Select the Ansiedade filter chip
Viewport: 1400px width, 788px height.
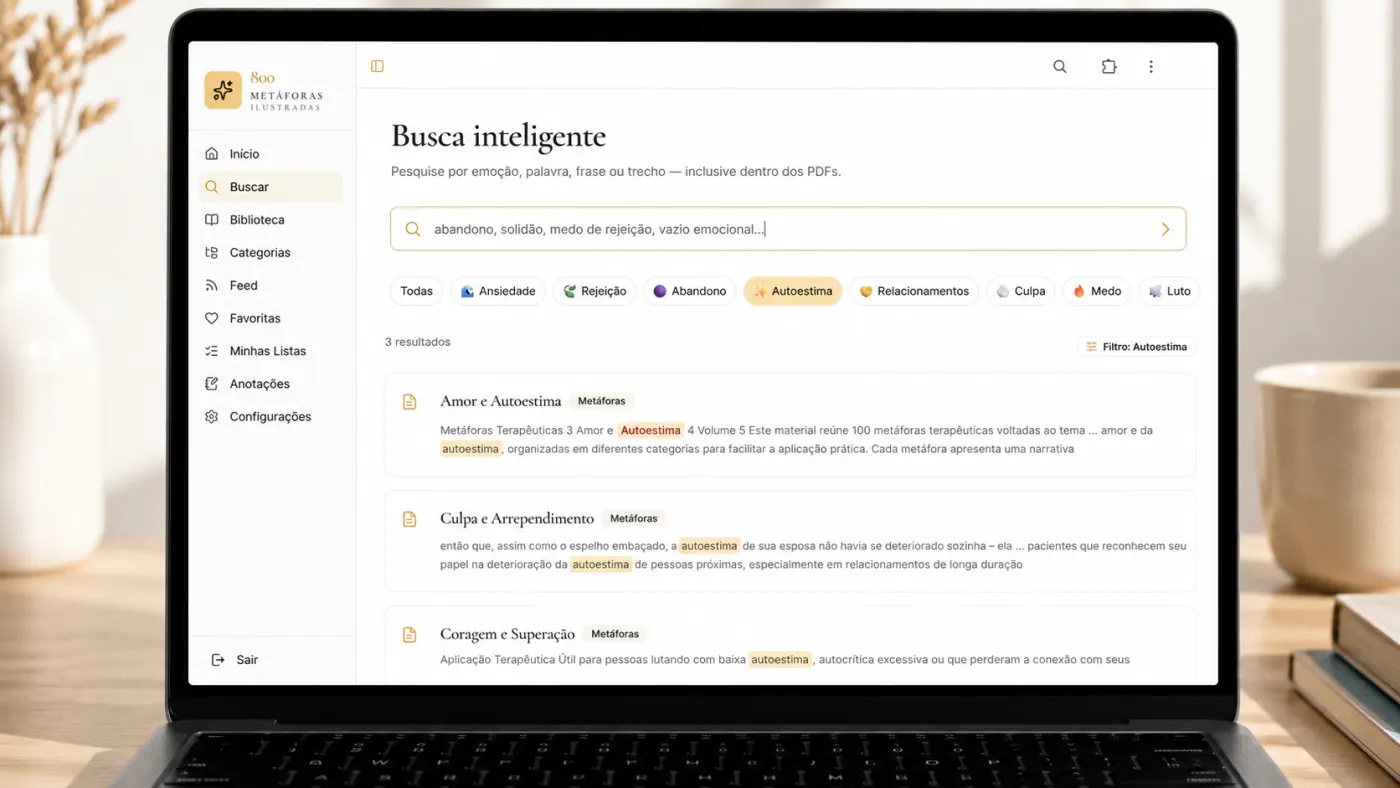click(x=498, y=291)
